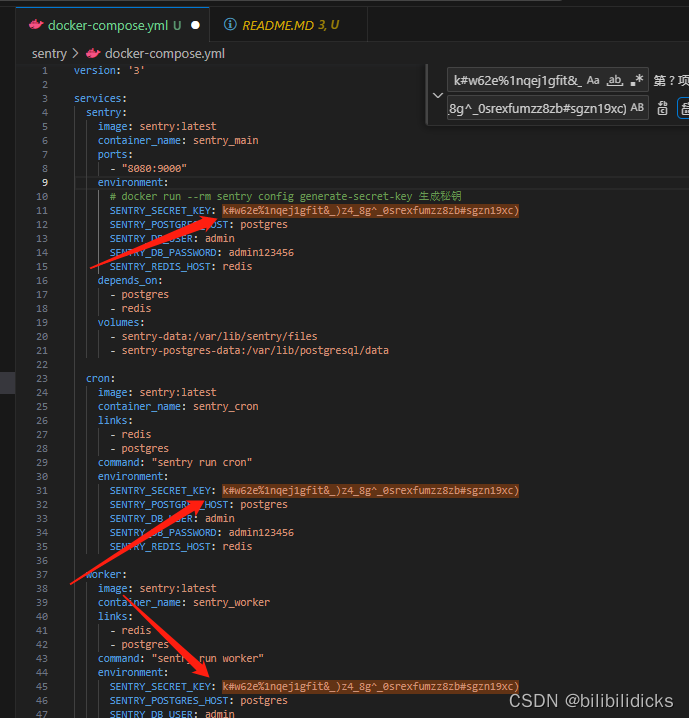Click the highlighted secret key on line 45
The width and height of the screenshot is (689, 718).
pos(370,686)
